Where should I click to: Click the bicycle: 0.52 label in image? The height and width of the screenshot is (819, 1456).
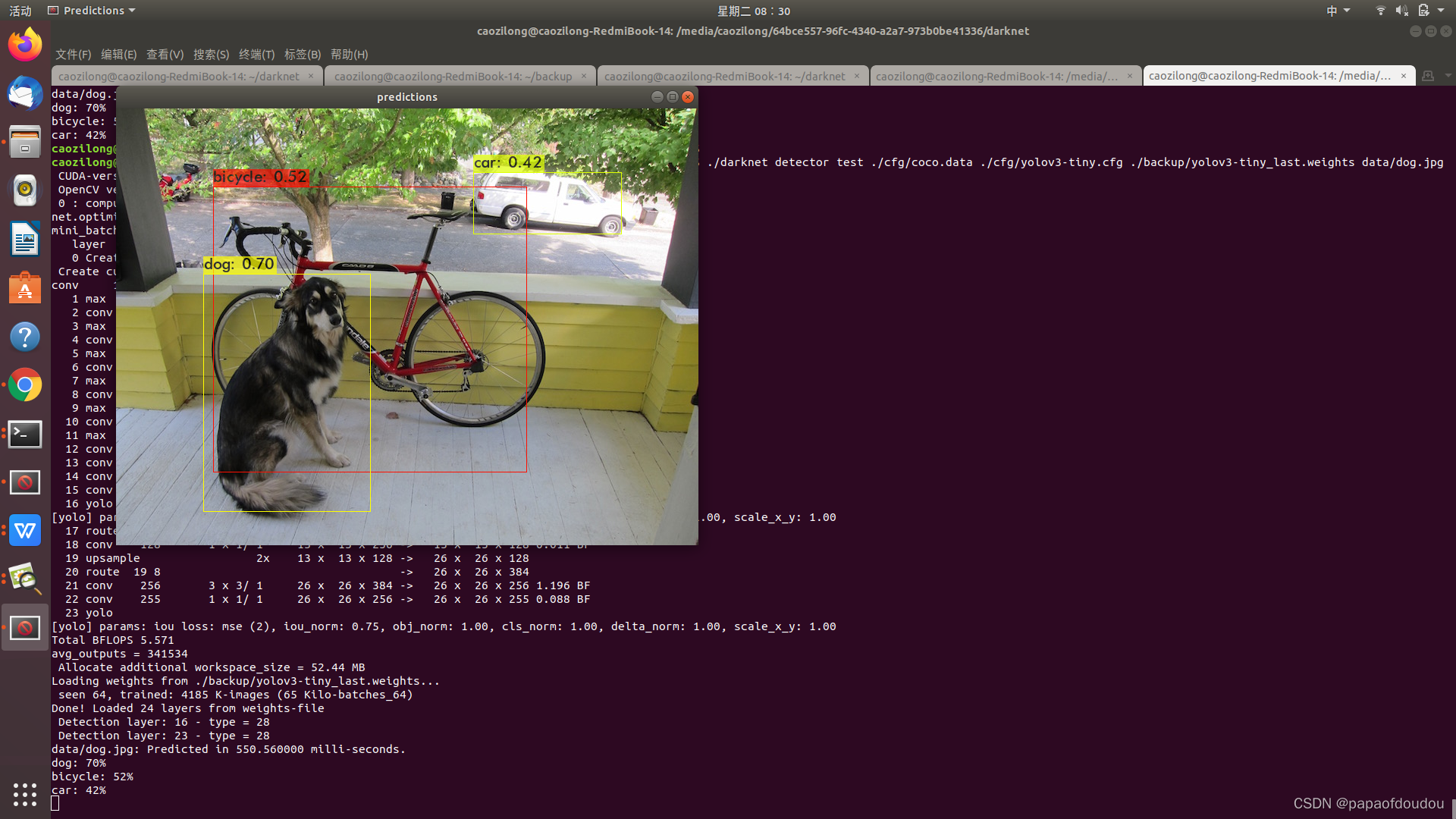click(260, 177)
